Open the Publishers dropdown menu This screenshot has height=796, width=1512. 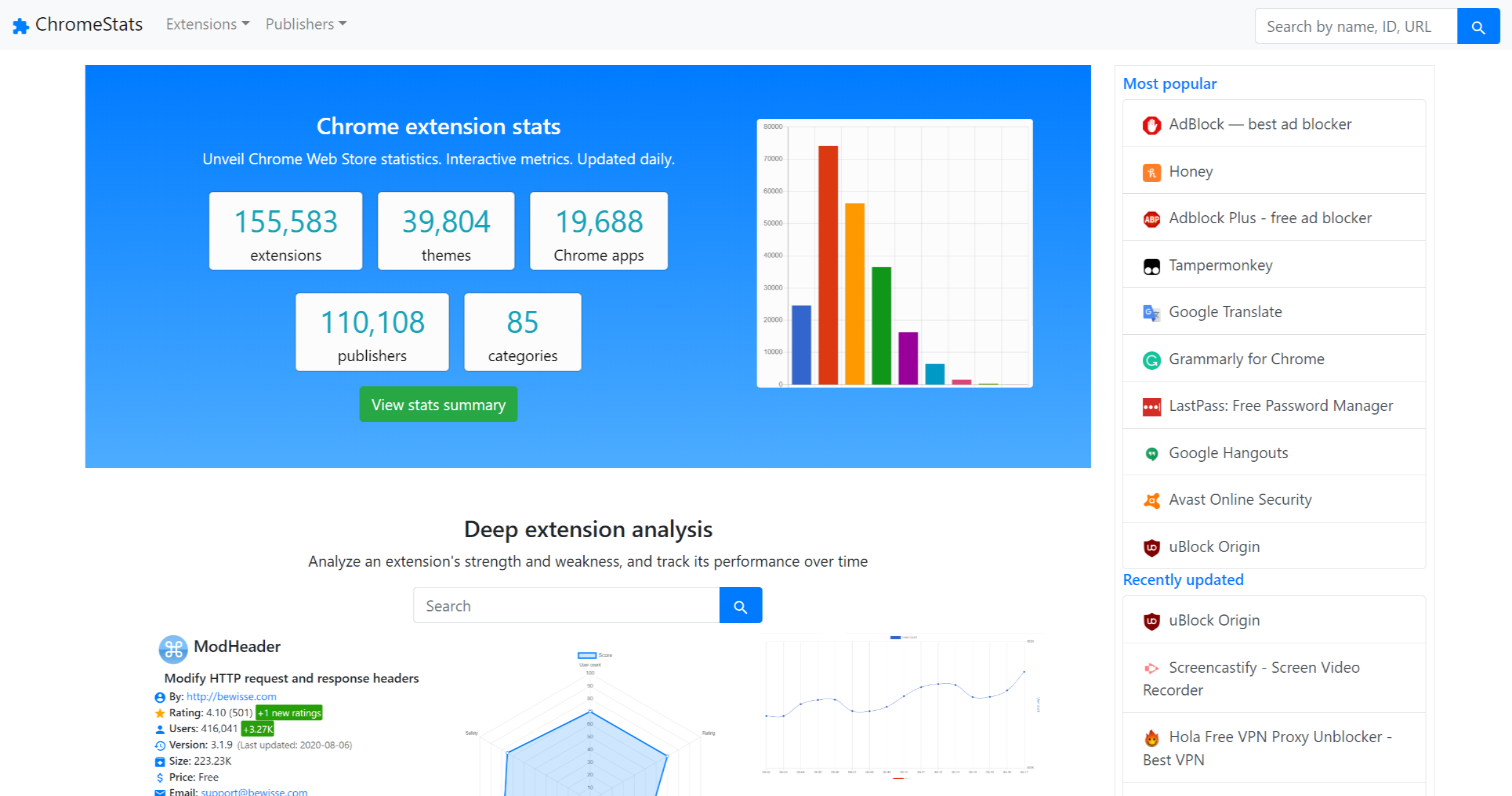pyautogui.click(x=306, y=25)
